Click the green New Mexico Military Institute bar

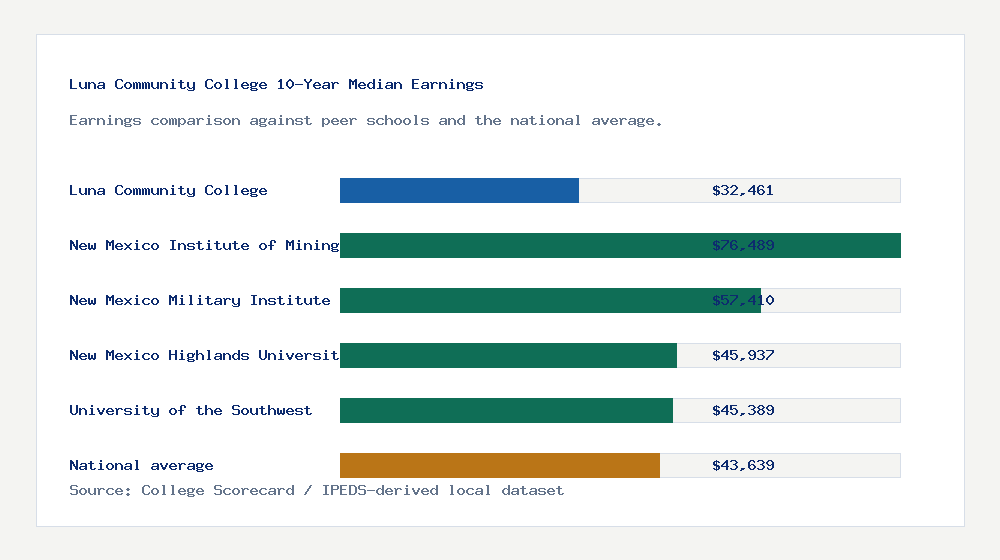click(x=550, y=300)
